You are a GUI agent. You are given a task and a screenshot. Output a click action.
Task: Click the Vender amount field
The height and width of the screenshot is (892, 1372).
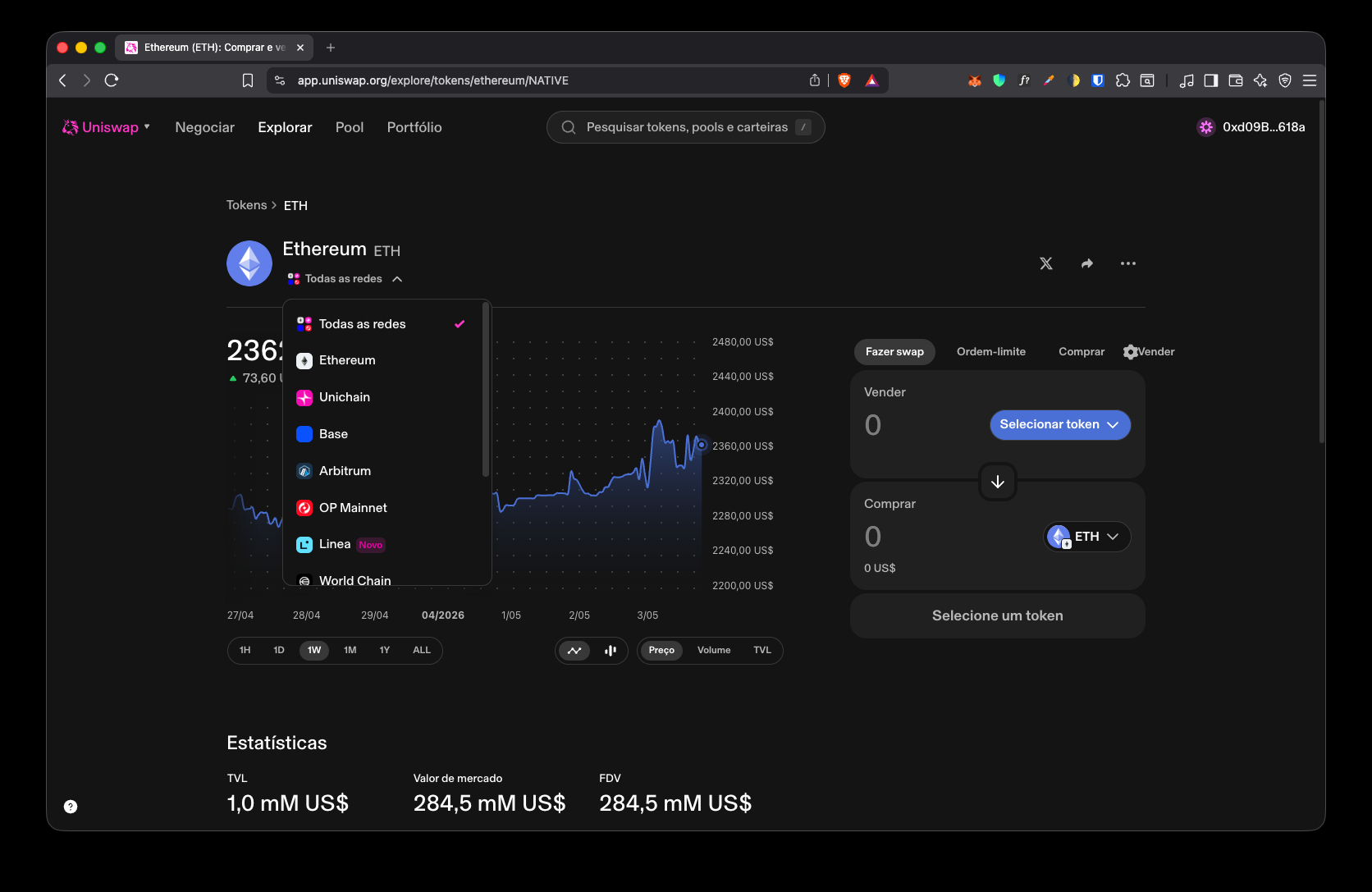tap(873, 425)
